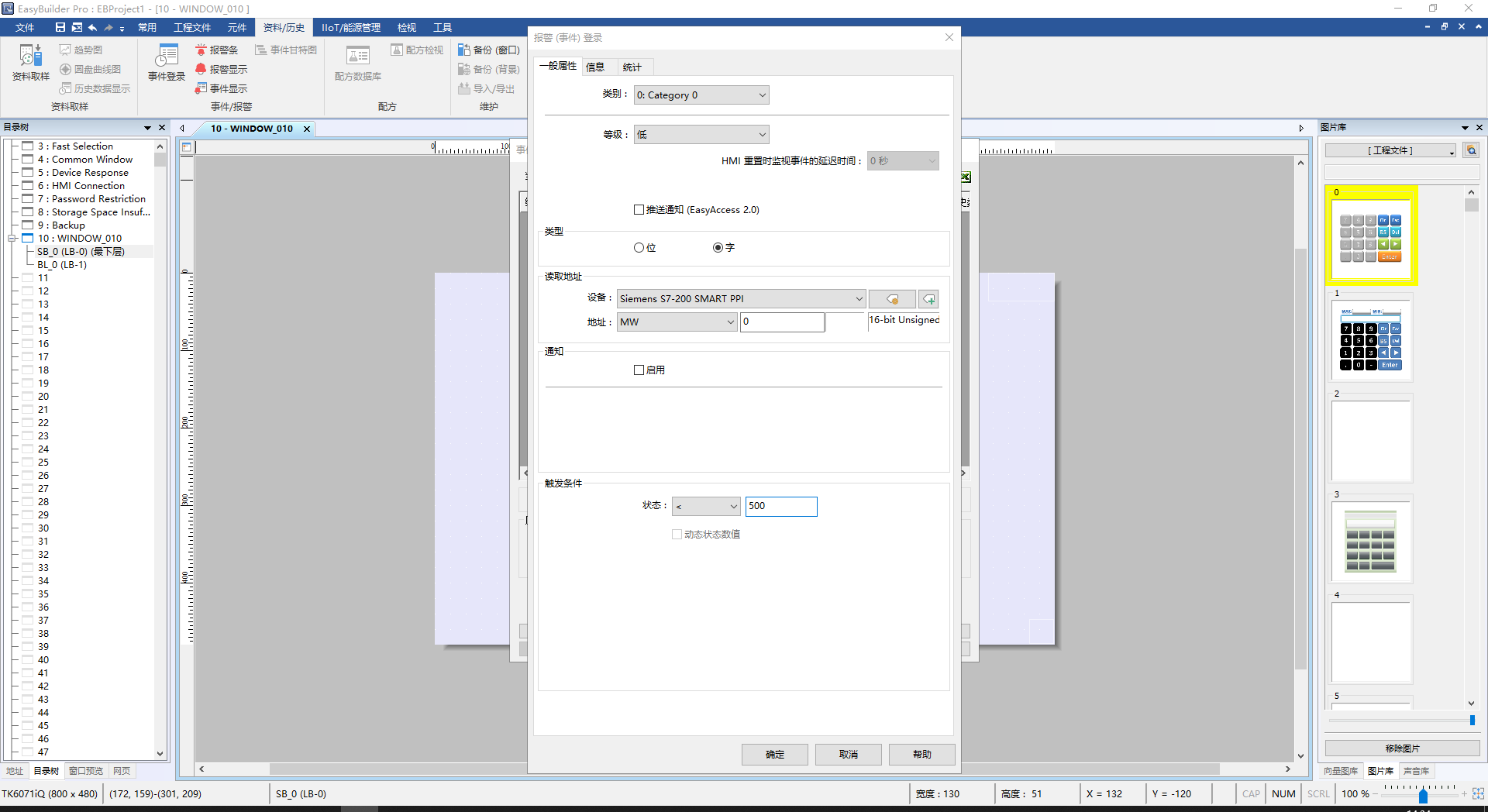Click the trigger value field containing 500
Screen dimensions: 1488x812
pyautogui.click(x=780, y=507)
